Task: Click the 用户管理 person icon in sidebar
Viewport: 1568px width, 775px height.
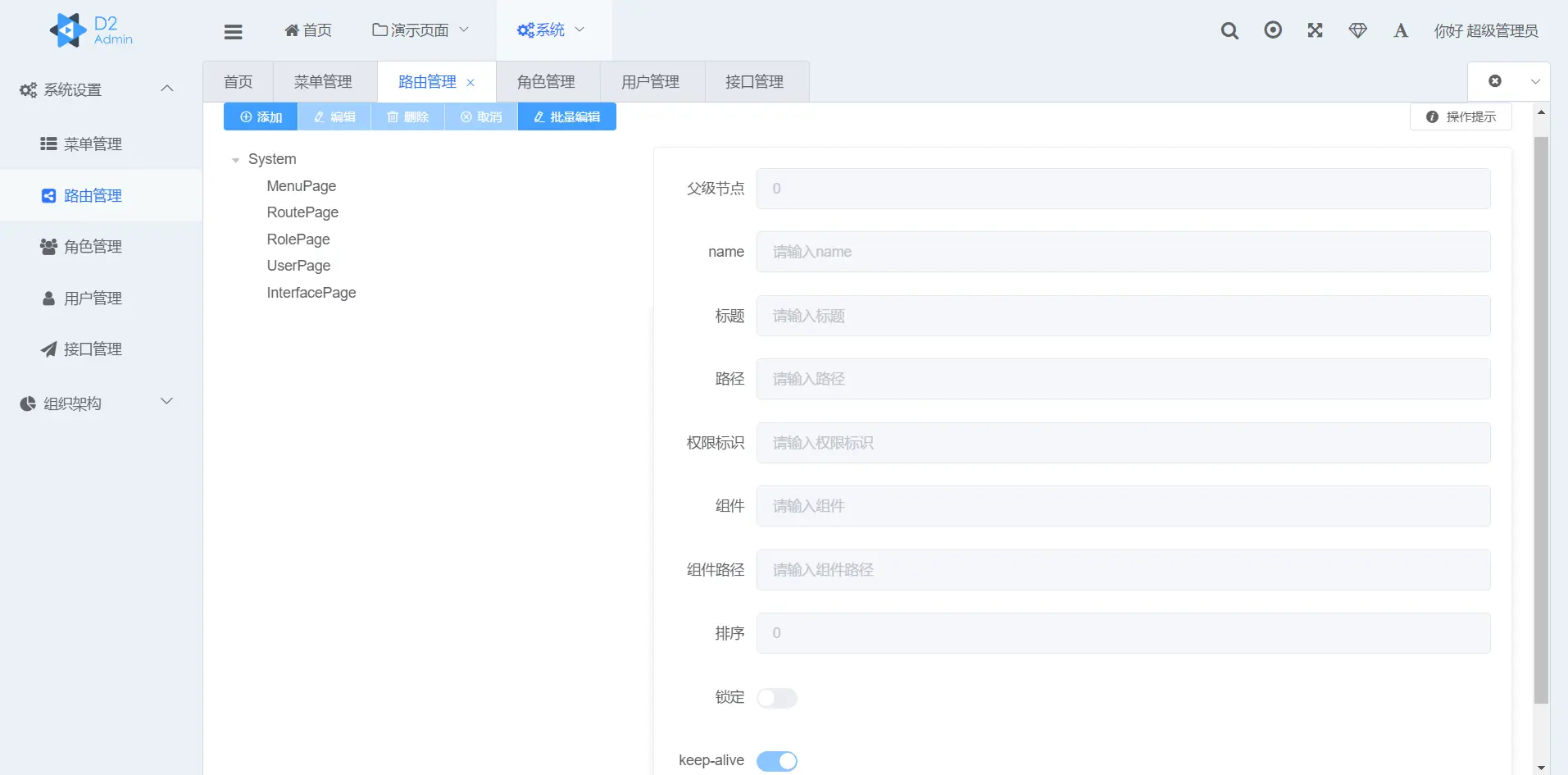Action: (x=48, y=298)
